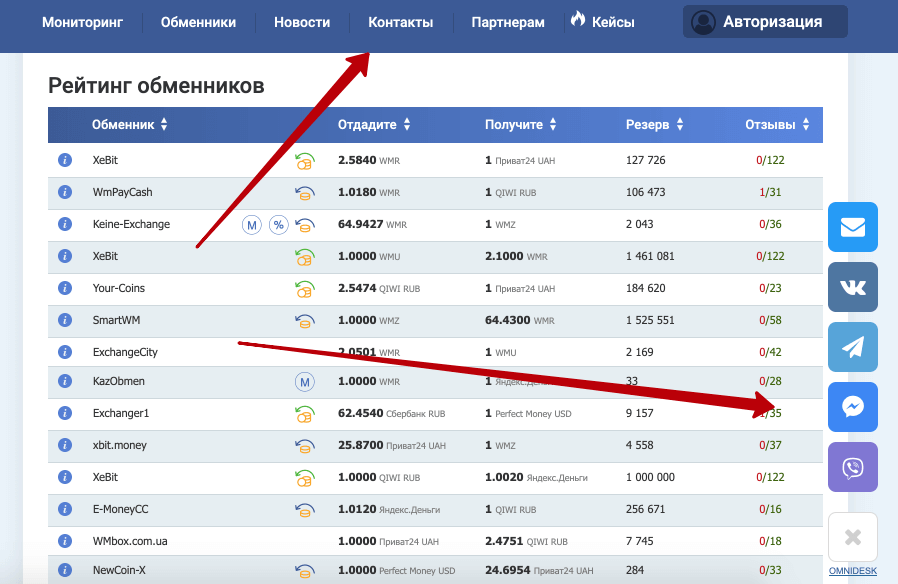Open the Контакты menu item

[x=400, y=22]
